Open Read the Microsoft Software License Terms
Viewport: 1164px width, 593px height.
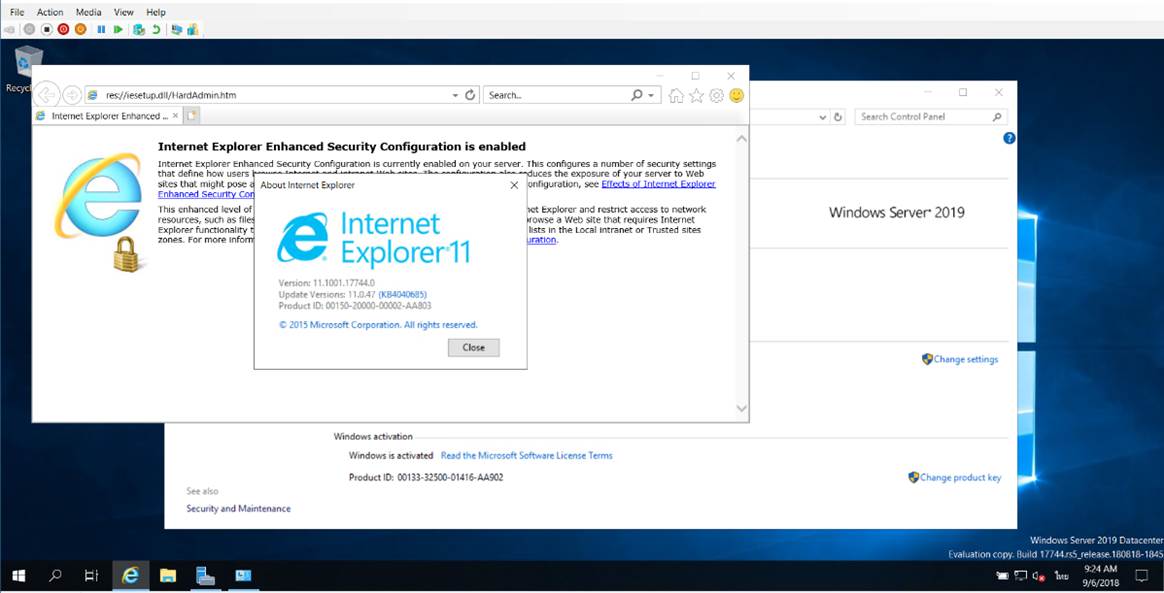tap(526, 456)
